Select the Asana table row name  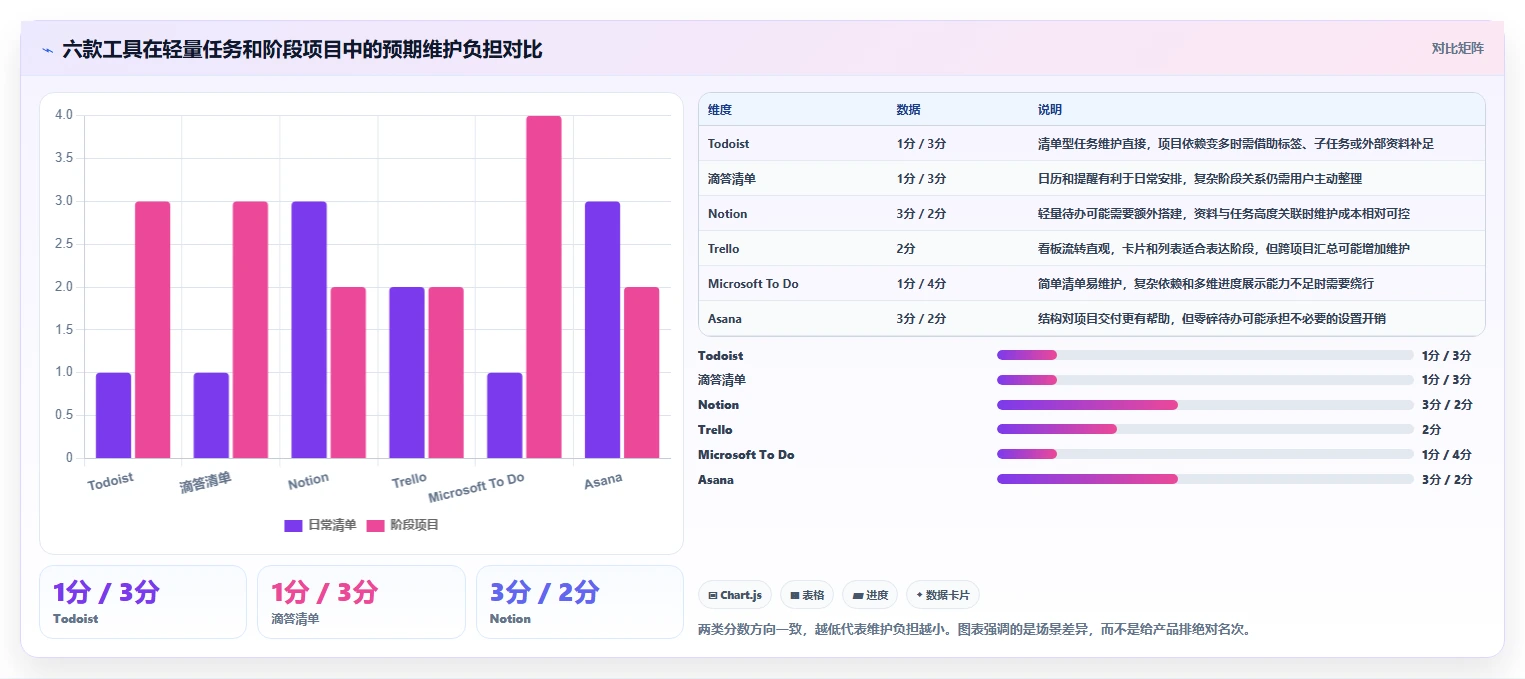pyautogui.click(x=725, y=319)
